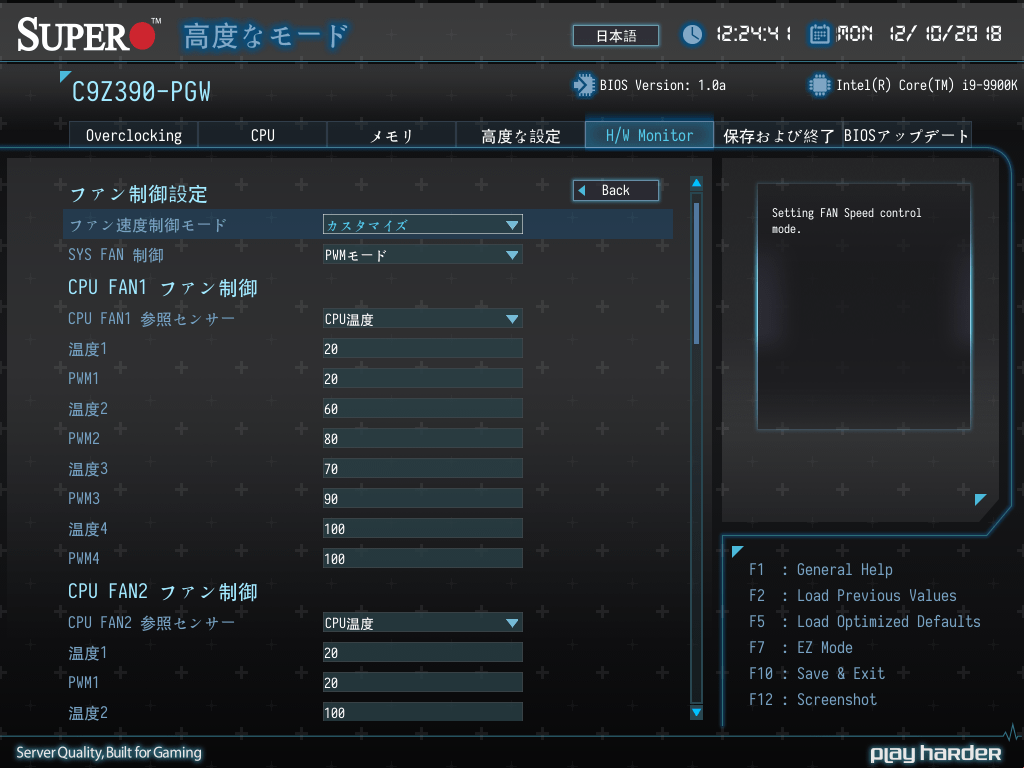
Task: Click the CPU FAN2 温度2 field showing 100
Action: (423, 713)
